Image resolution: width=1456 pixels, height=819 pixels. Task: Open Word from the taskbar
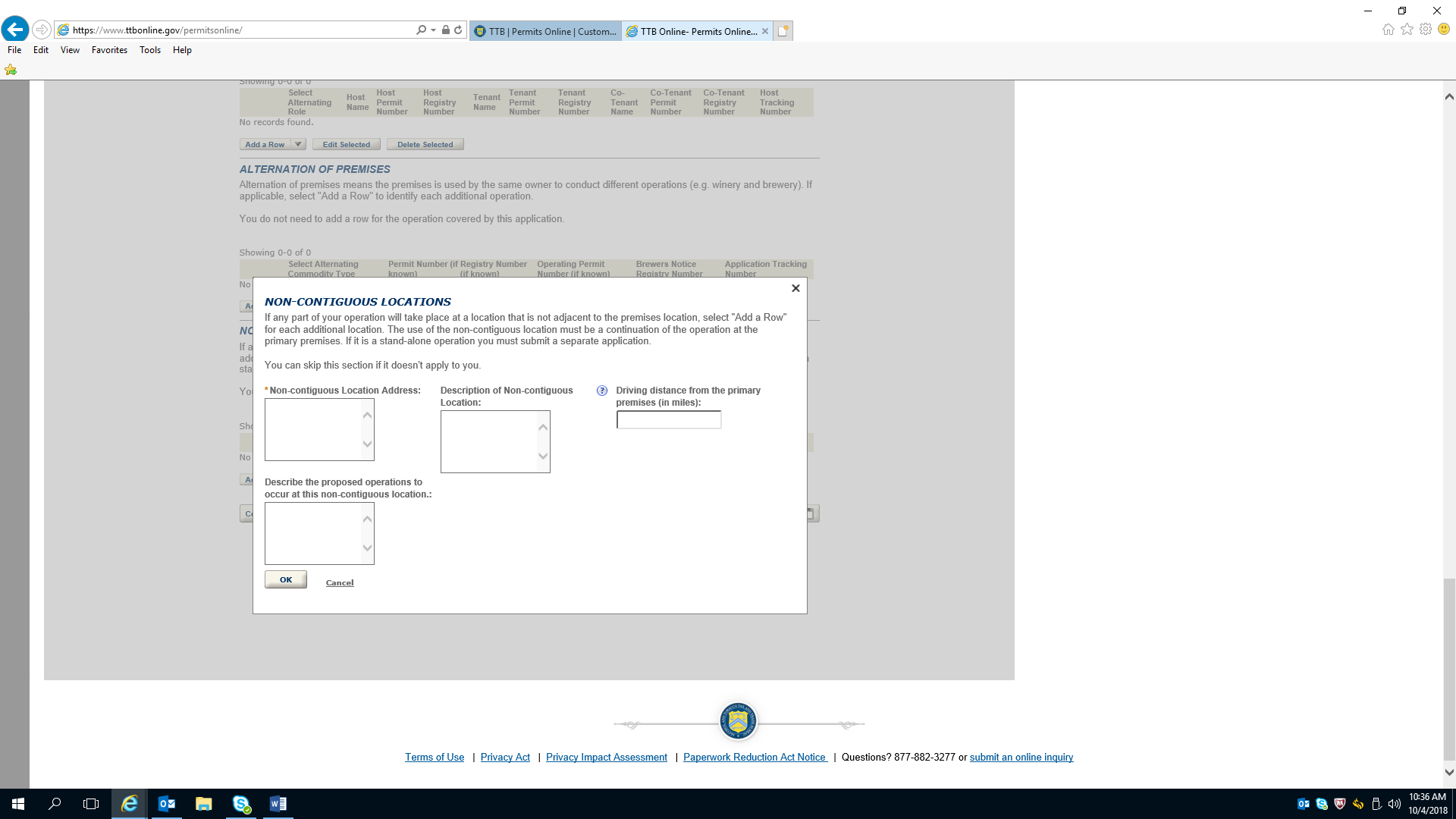click(x=278, y=804)
